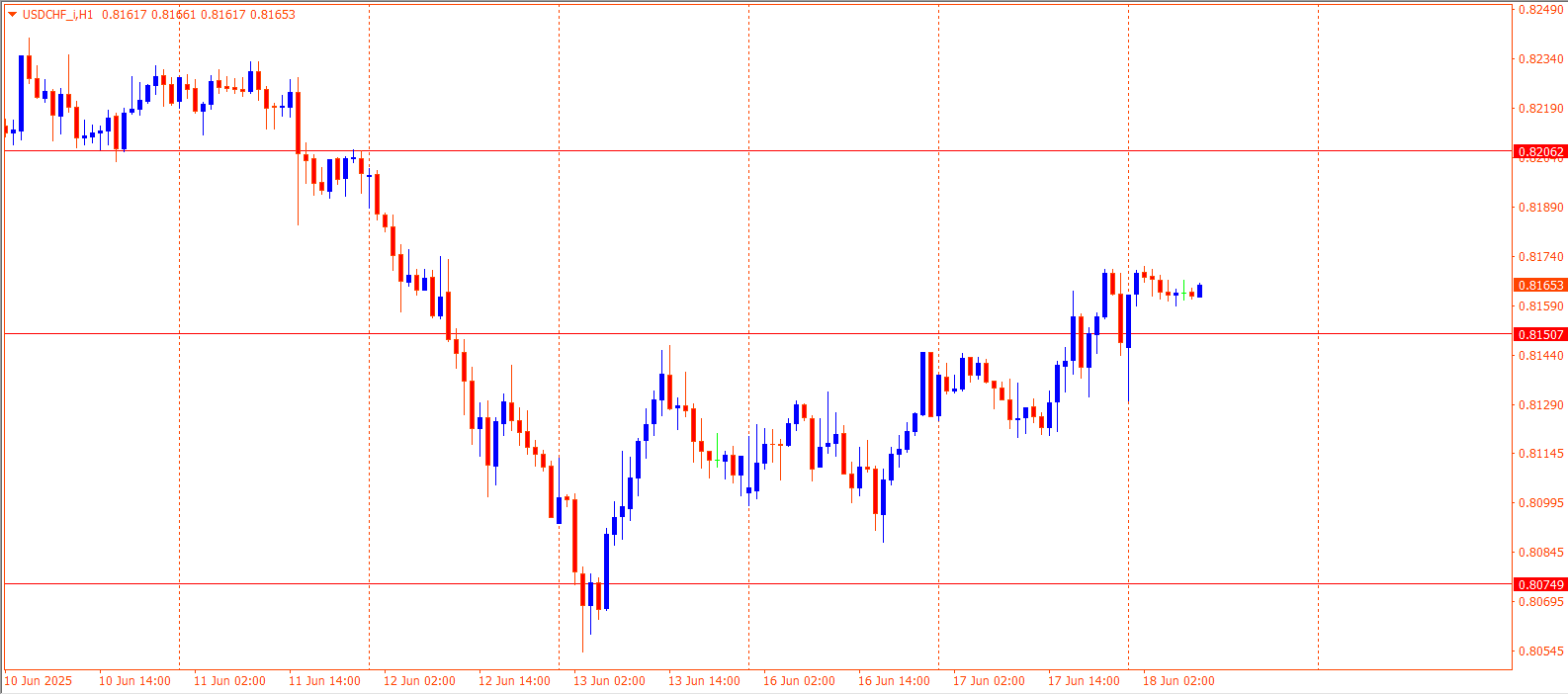1568x695 pixels.
Task: Click the 0.81290 price scale value
Action: point(1541,405)
